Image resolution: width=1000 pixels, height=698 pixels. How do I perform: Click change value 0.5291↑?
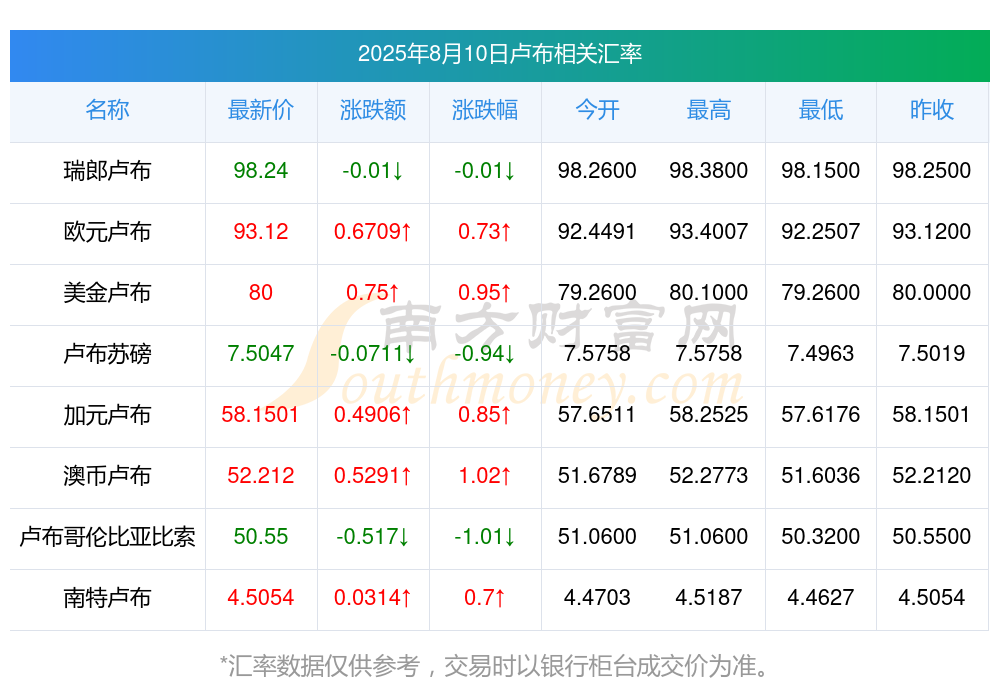coord(373,476)
